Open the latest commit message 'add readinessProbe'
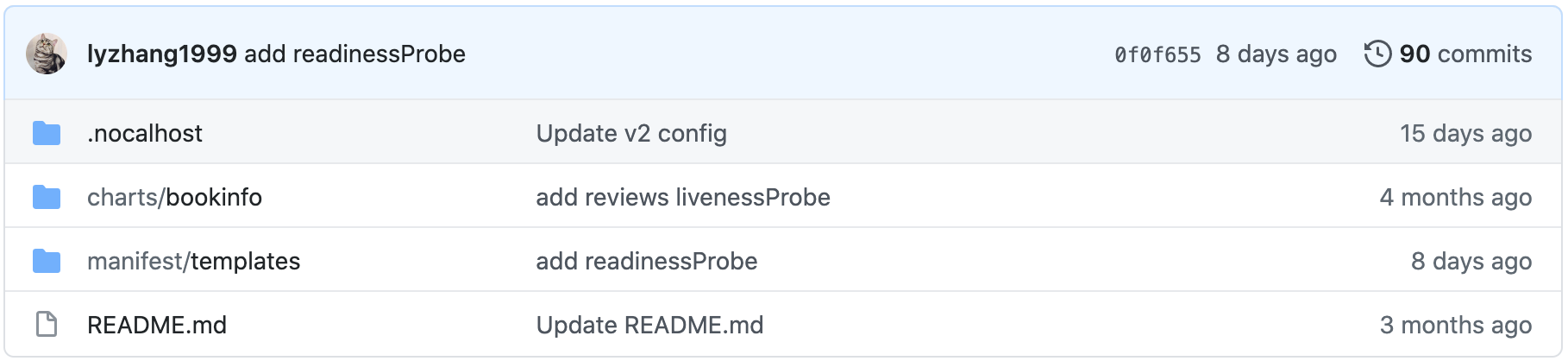Image resolution: width=1568 pixels, height=361 pixels. (x=354, y=54)
